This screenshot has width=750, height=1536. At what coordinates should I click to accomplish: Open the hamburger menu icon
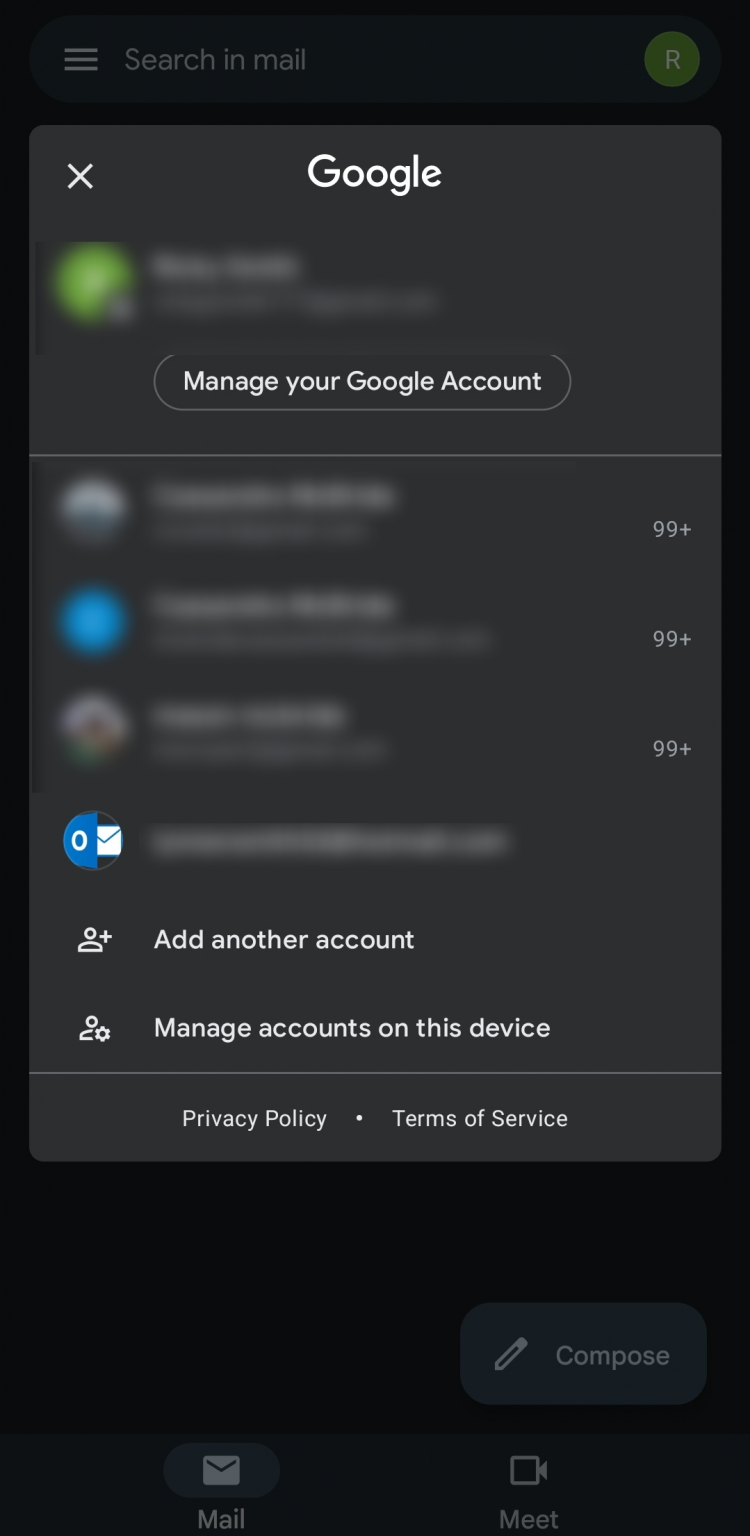[x=80, y=59]
